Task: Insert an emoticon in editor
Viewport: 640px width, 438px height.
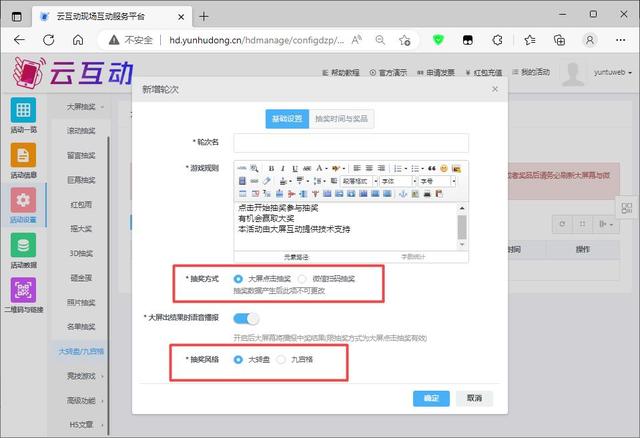Action: (x=444, y=168)
